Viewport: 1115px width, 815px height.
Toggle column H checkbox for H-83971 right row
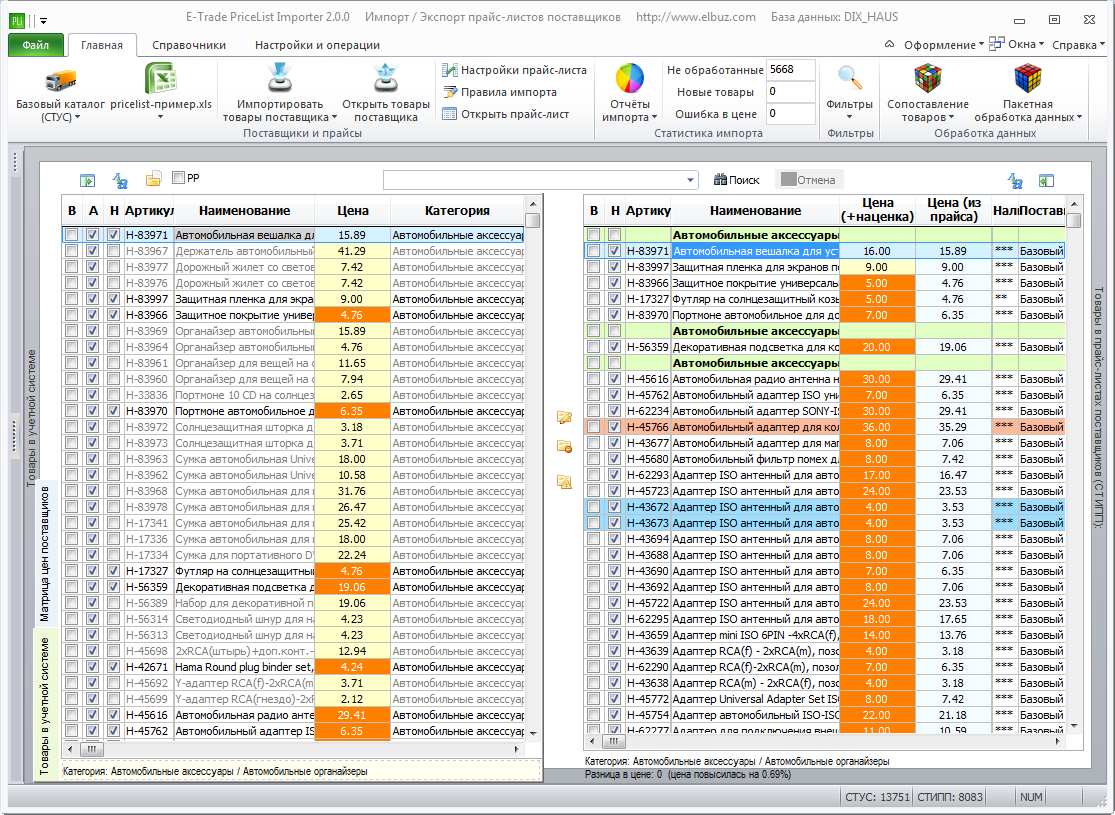(x=614, y=251)
